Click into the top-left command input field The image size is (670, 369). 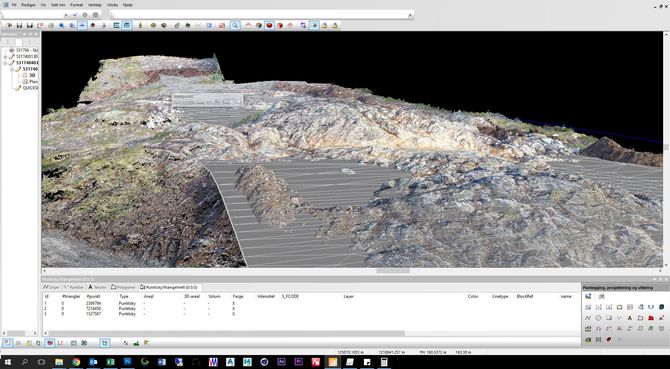click(x=32, y=15)
